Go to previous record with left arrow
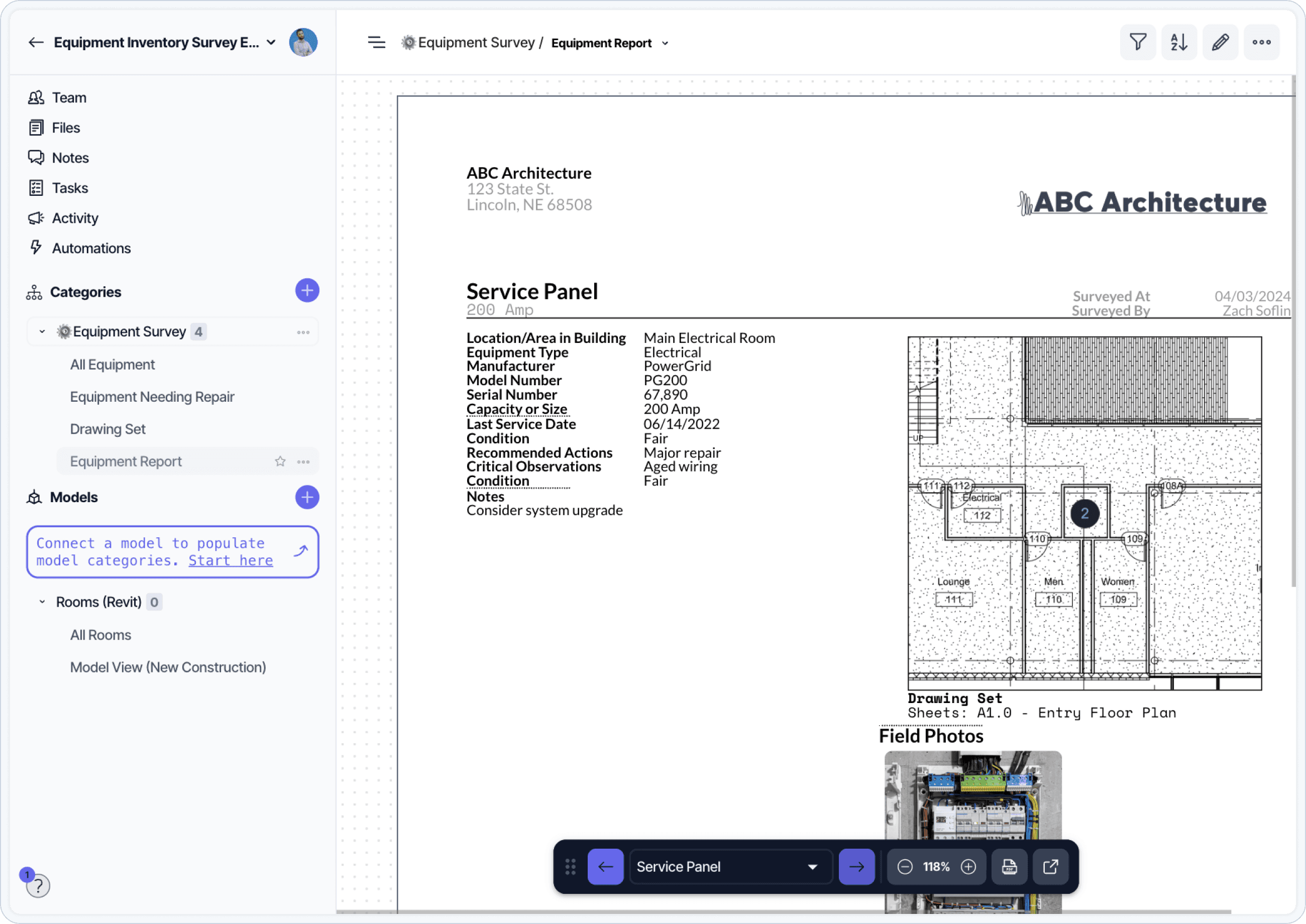The height and width of the screenshot is (924, 1306). point(605,867)
